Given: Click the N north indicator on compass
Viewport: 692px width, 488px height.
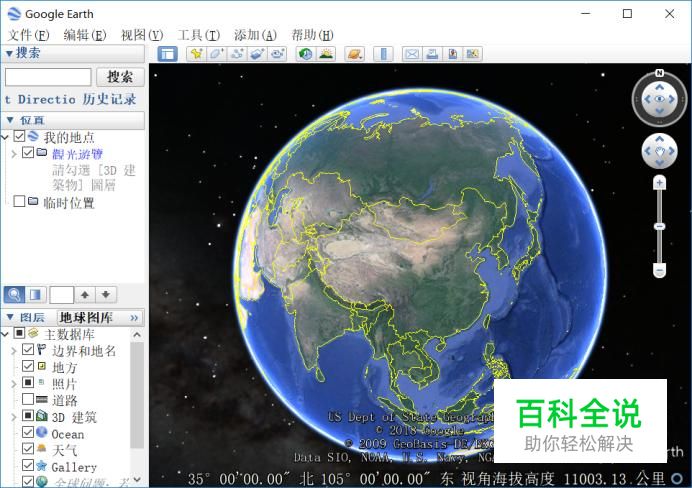Looking at the screenshot, I should point(659,73).
